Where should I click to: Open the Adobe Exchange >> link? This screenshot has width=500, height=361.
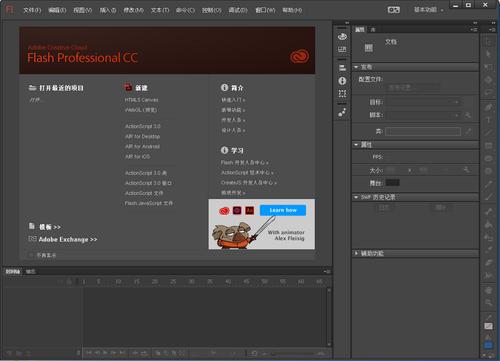click(68, 239)
